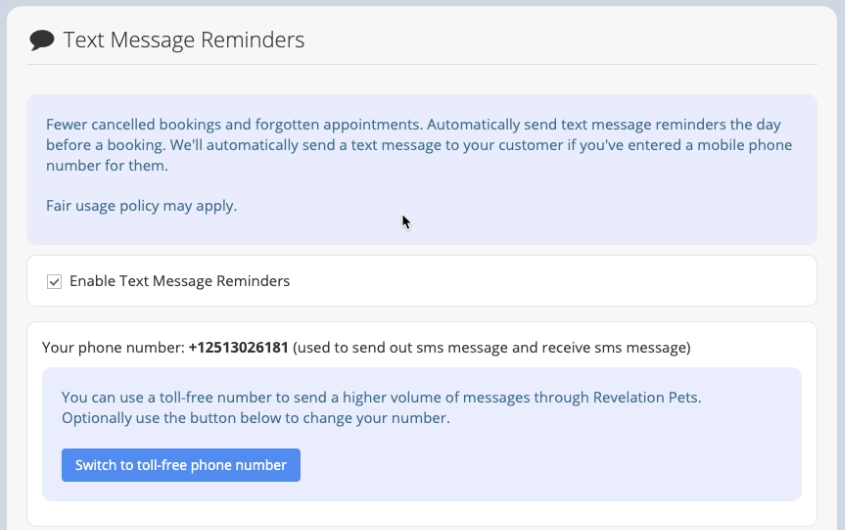845x530 pixels.
Task: Click the divider line under the heading
Action: pos(422,65)
